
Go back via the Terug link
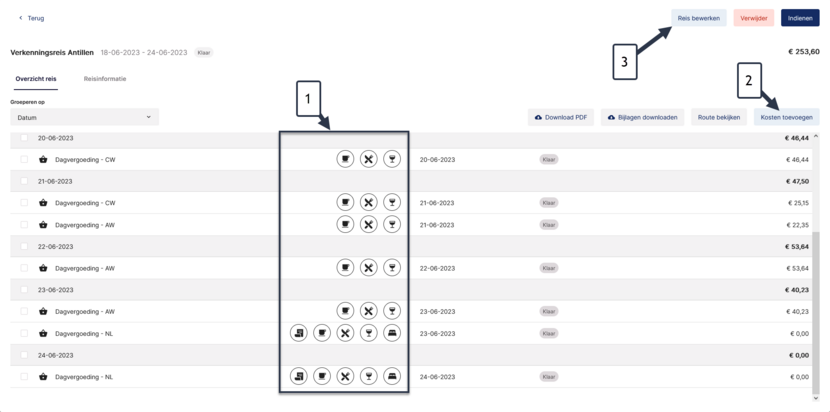tap(32, 18)
